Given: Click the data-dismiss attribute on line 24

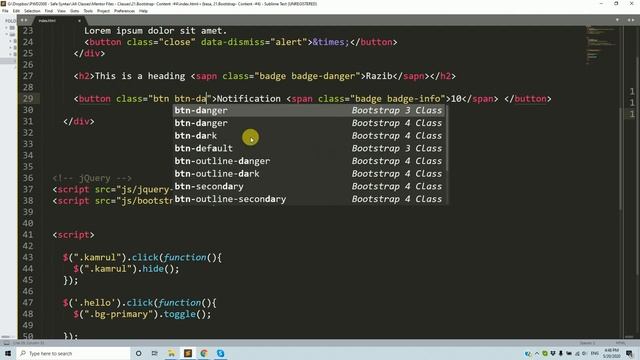Looking at the screenshot, I should [x=233, y=42].
